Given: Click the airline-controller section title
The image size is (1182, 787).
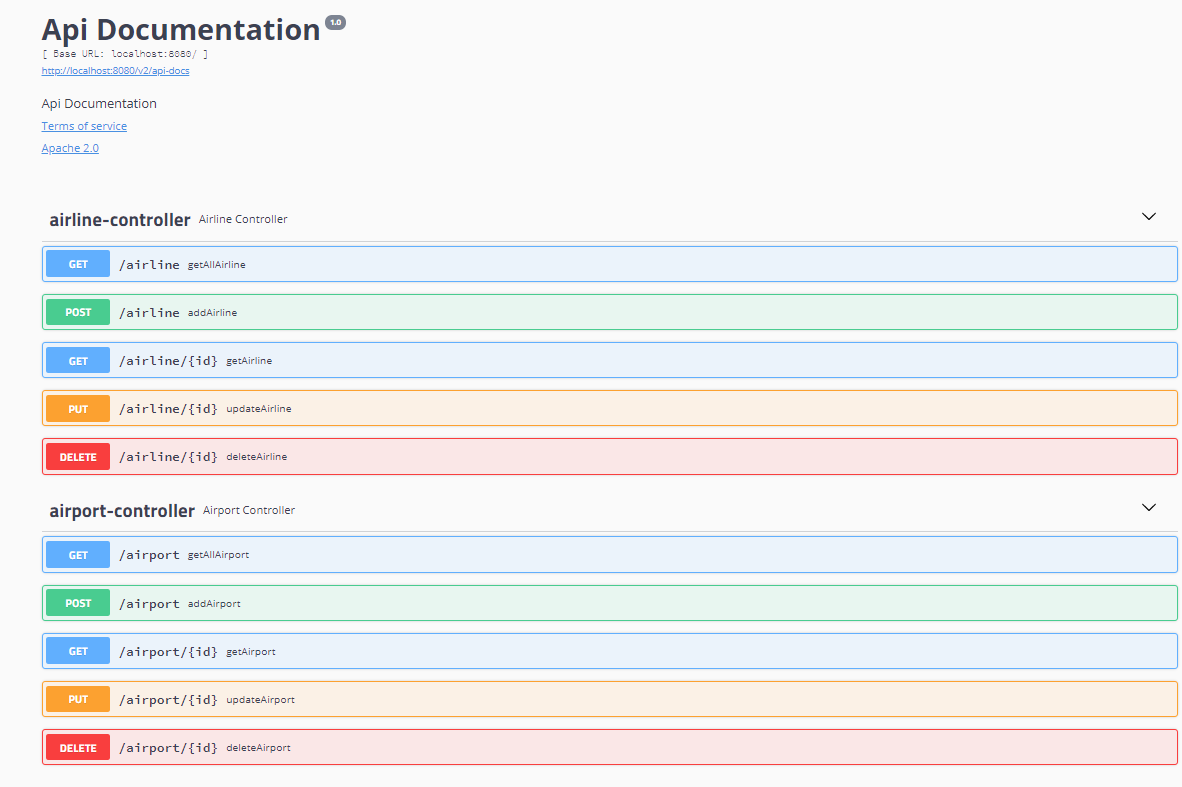Looking at the screenshot, I should (x=120, y=219).
